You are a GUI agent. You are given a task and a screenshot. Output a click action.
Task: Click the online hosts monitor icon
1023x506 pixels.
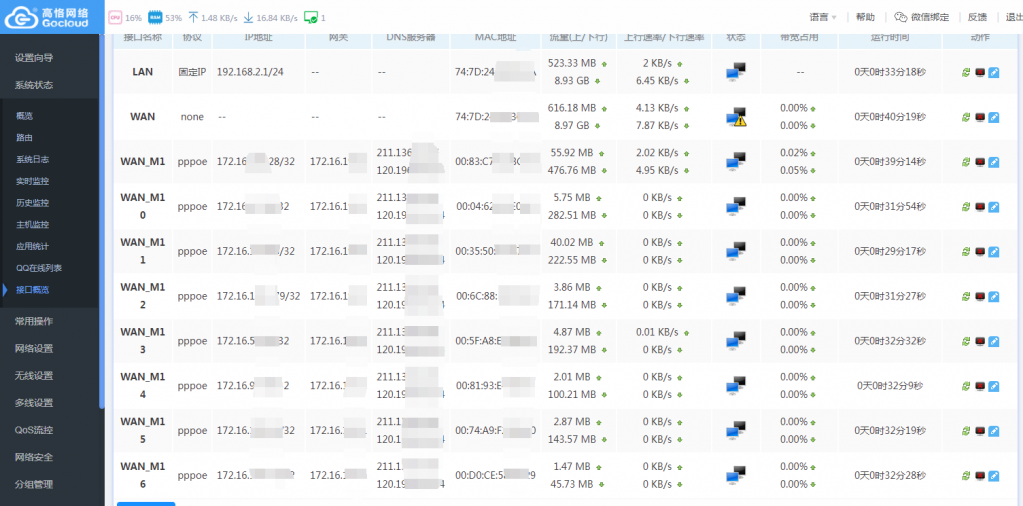tap(311, 18)
